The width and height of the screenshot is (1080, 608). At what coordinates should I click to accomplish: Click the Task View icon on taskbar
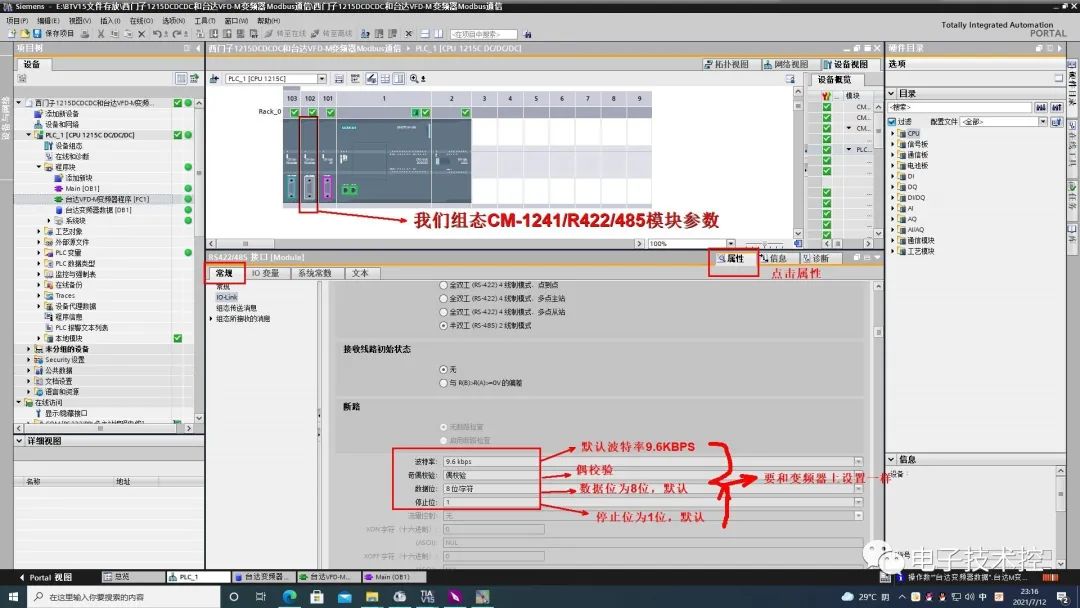point(260,596)
